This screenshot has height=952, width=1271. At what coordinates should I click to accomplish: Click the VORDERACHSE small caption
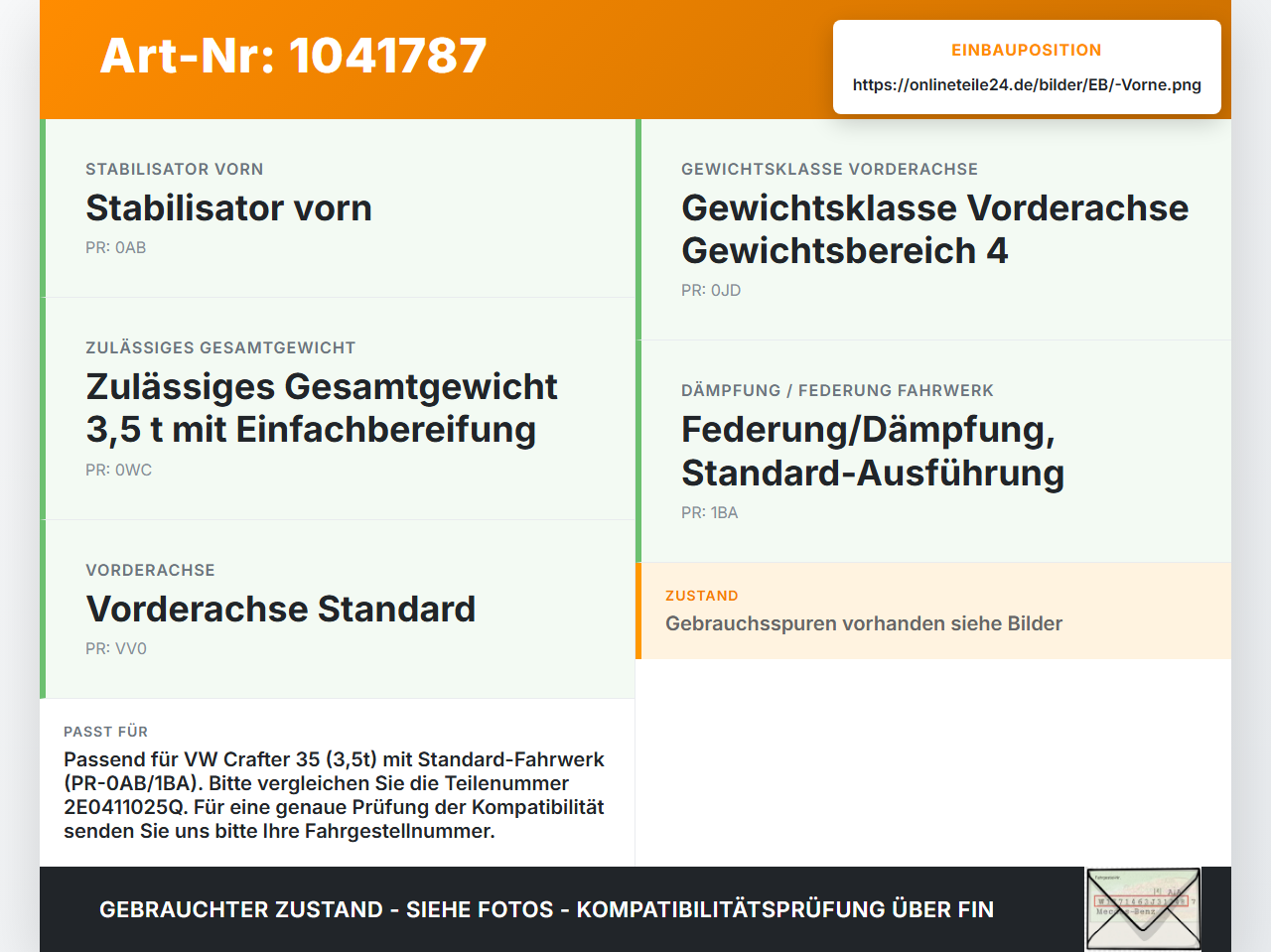[150, 571]
